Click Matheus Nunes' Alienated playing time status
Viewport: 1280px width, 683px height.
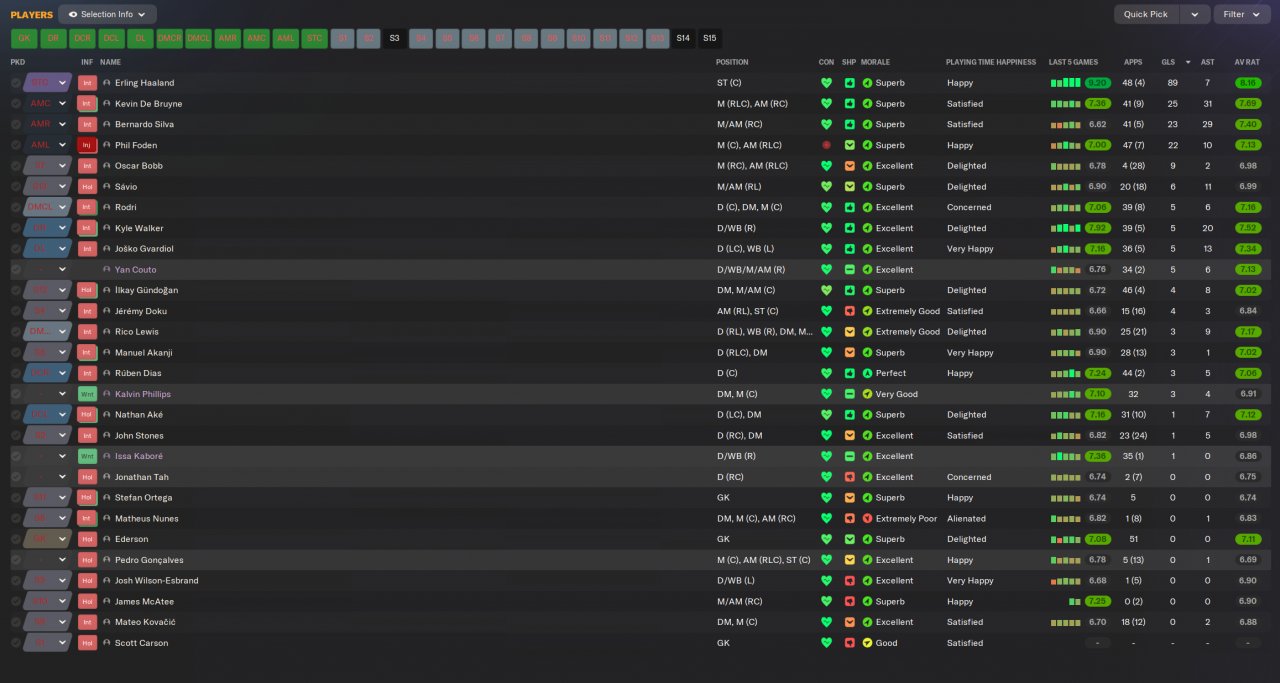coord(966,518)
